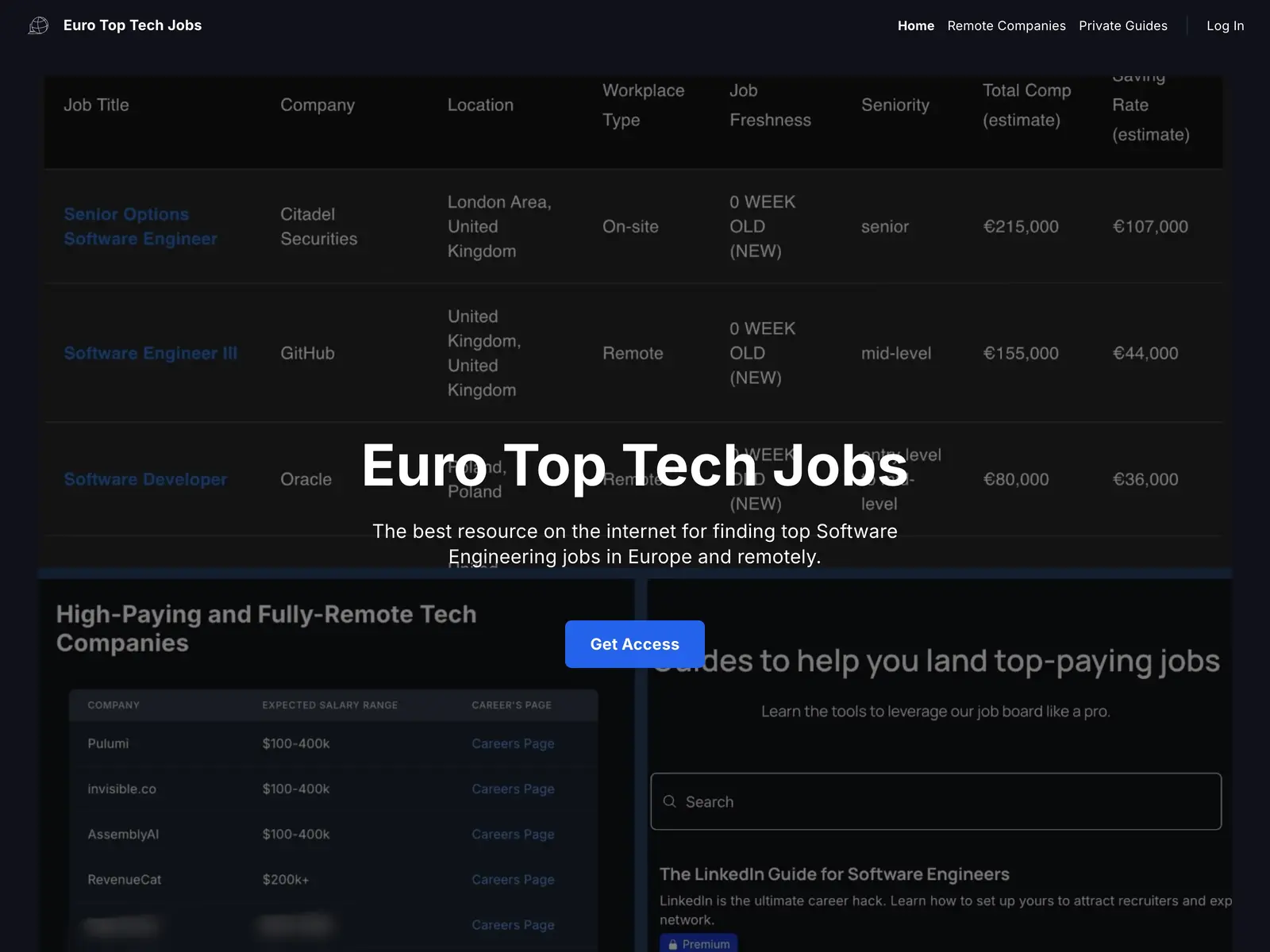Click Log In link
Screen dimensions: 1270x952
(x=1225, y=25)
